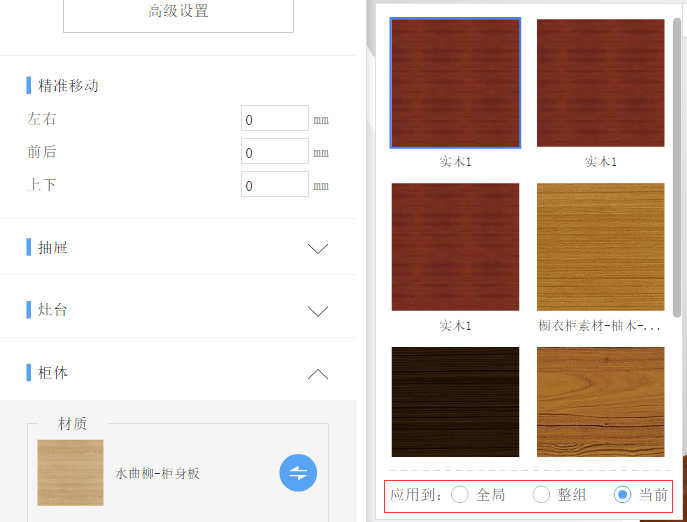Image resolution: width=687 pixels, height=522 pixels.
Task: Click the 精准移动 section title
Action: coord(68,85)
